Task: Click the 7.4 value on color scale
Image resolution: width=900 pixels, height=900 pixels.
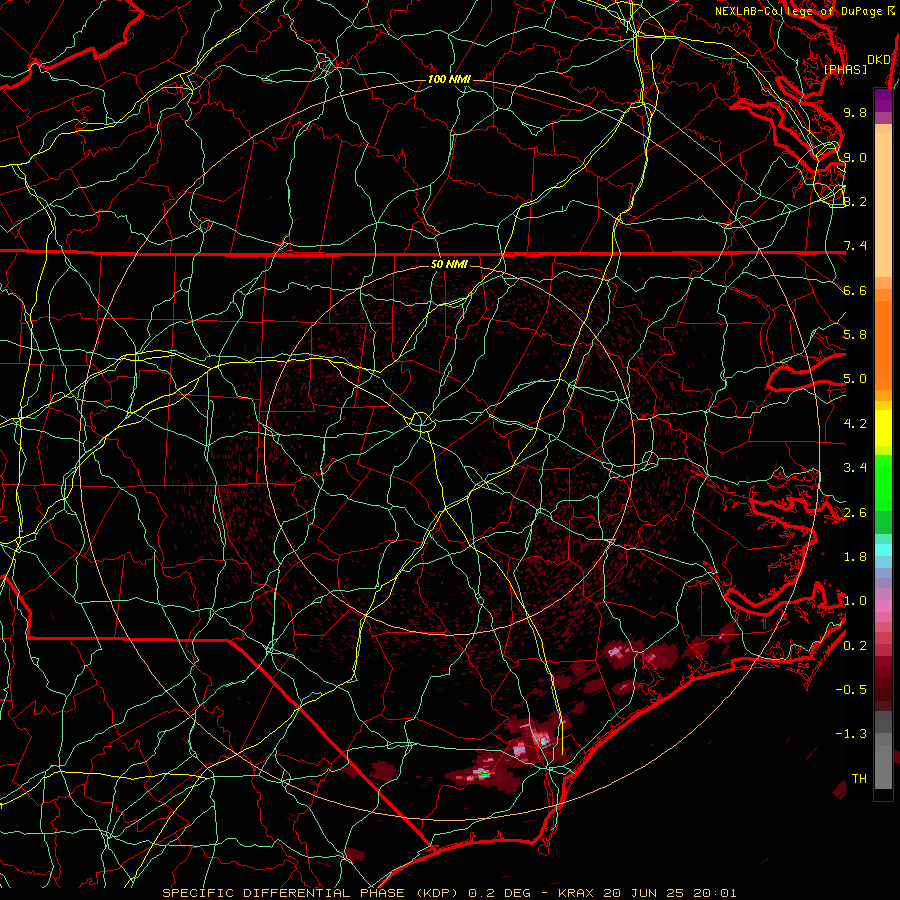Action: click(855, 246)
